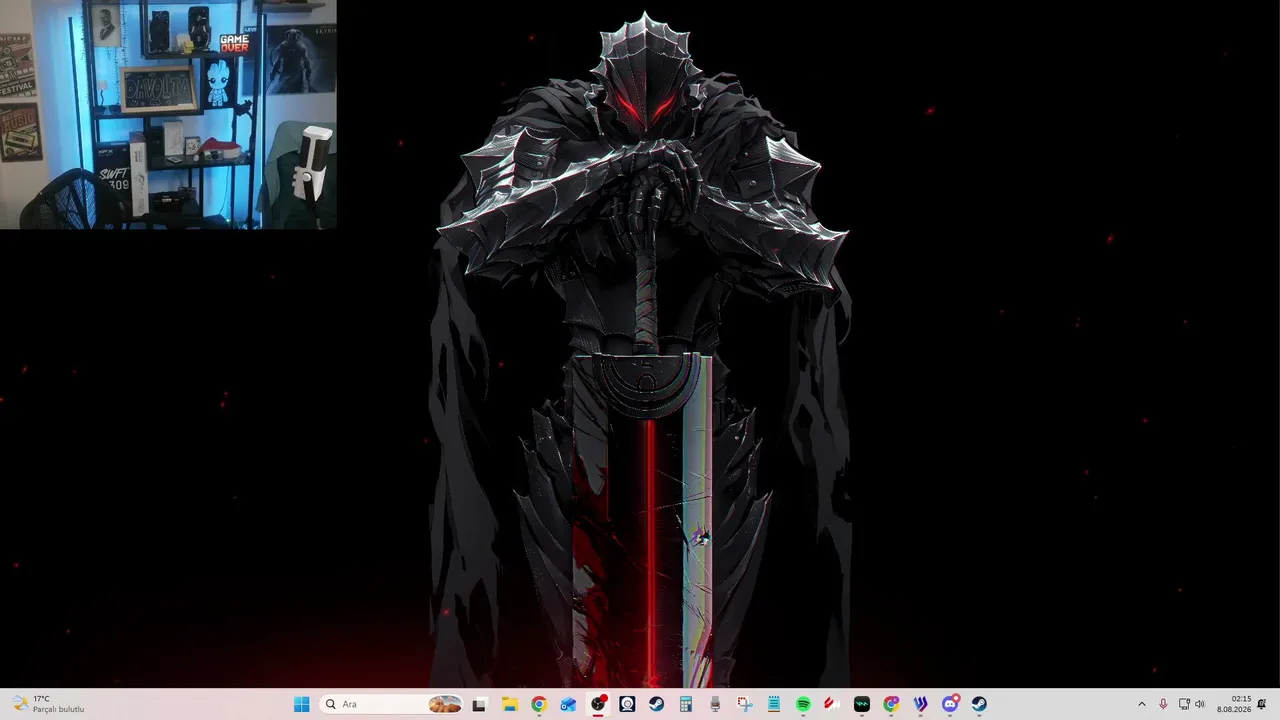Open the second Chrome profile icon
The image size is (1280, 720).
point(891,704)
